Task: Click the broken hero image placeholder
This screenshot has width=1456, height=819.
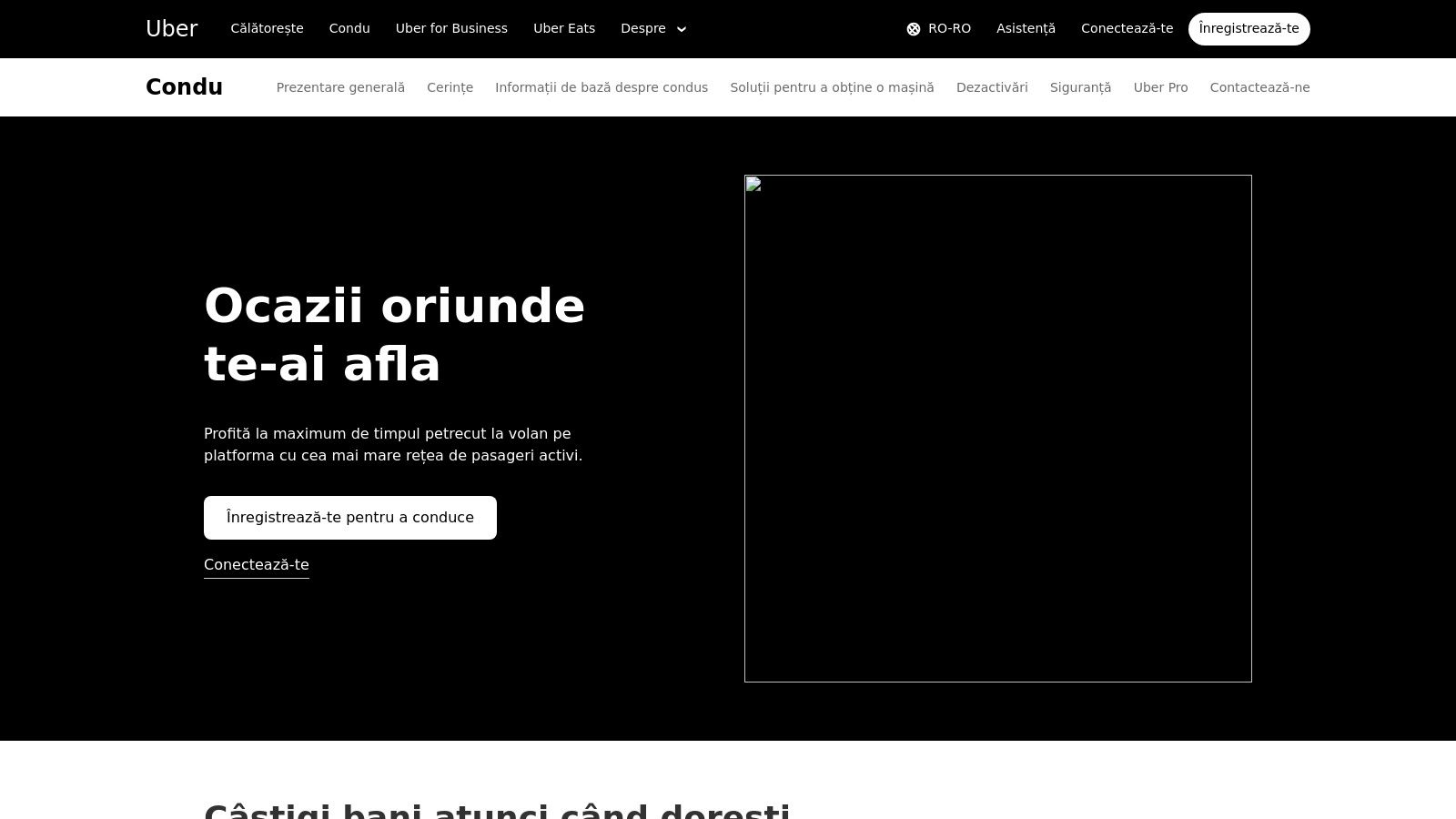Action: (998, 429)
